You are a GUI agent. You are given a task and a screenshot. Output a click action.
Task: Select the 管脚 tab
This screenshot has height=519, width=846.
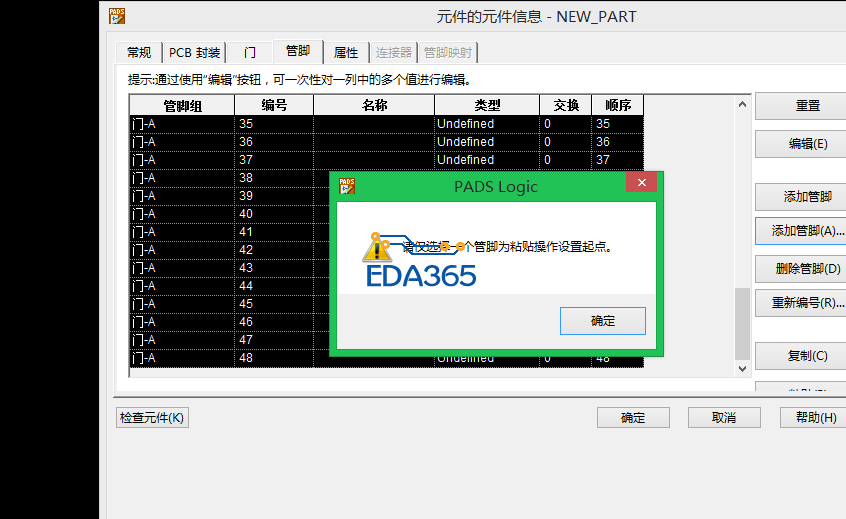point(298,51)
